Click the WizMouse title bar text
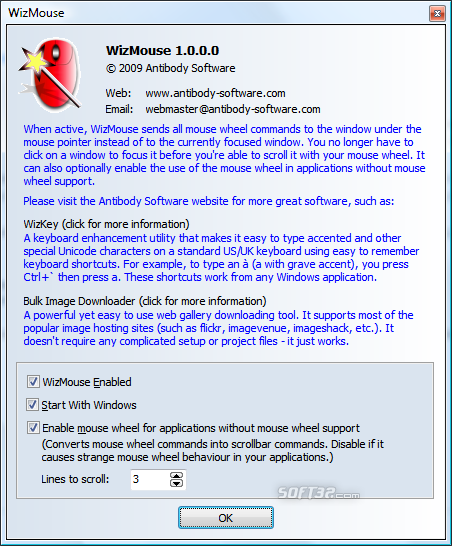Viewport: 452px width, 546px height. (36, 13)
